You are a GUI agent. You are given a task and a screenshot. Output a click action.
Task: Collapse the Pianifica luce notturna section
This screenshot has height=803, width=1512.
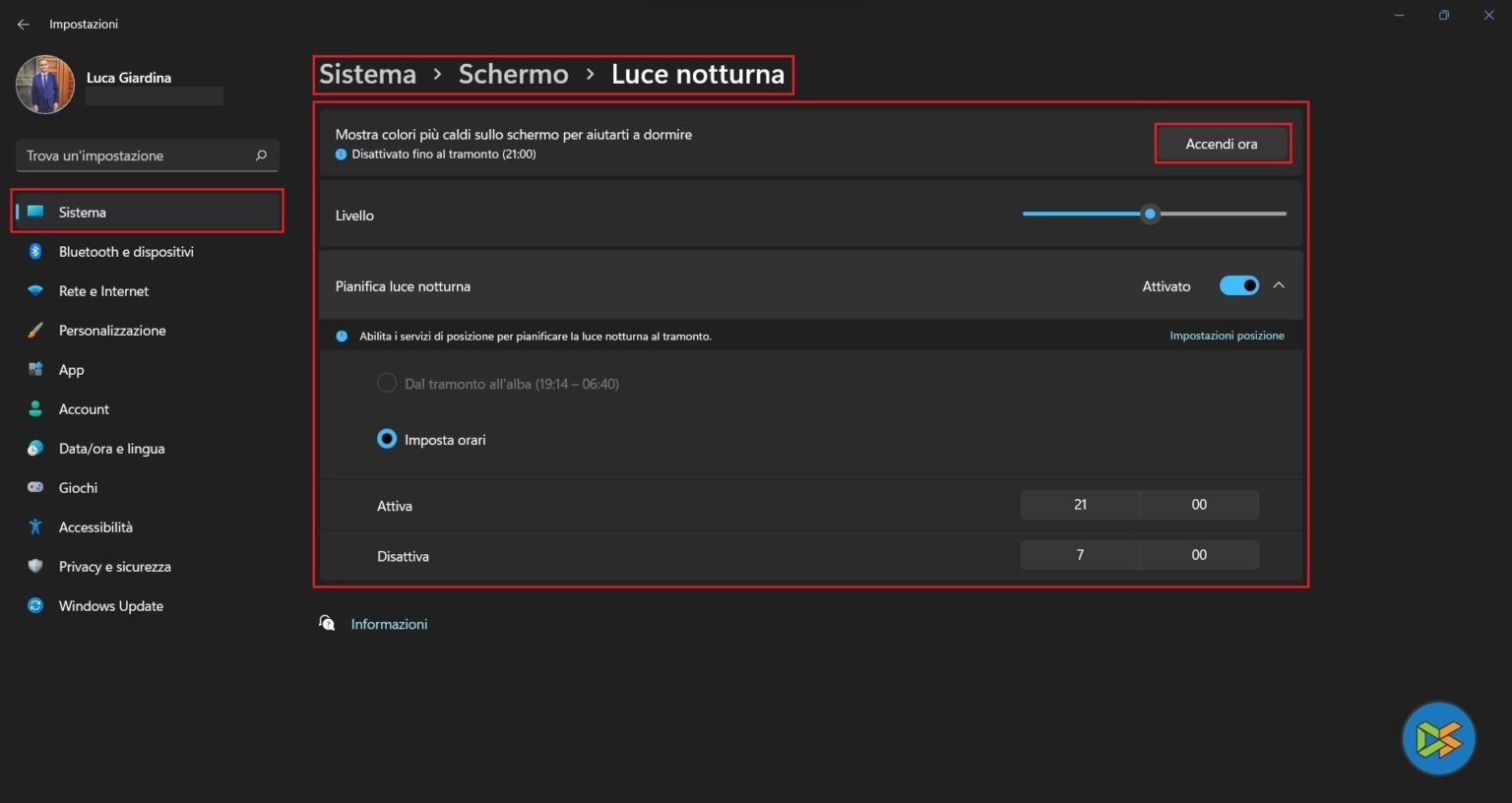1279,285
